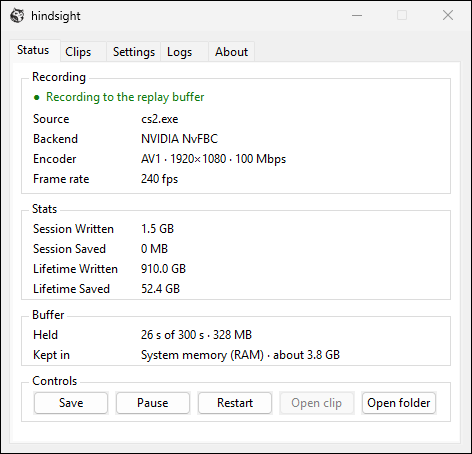The image size is (472, 454).
Task: Click the Encoder label
Action: (55, 159)
